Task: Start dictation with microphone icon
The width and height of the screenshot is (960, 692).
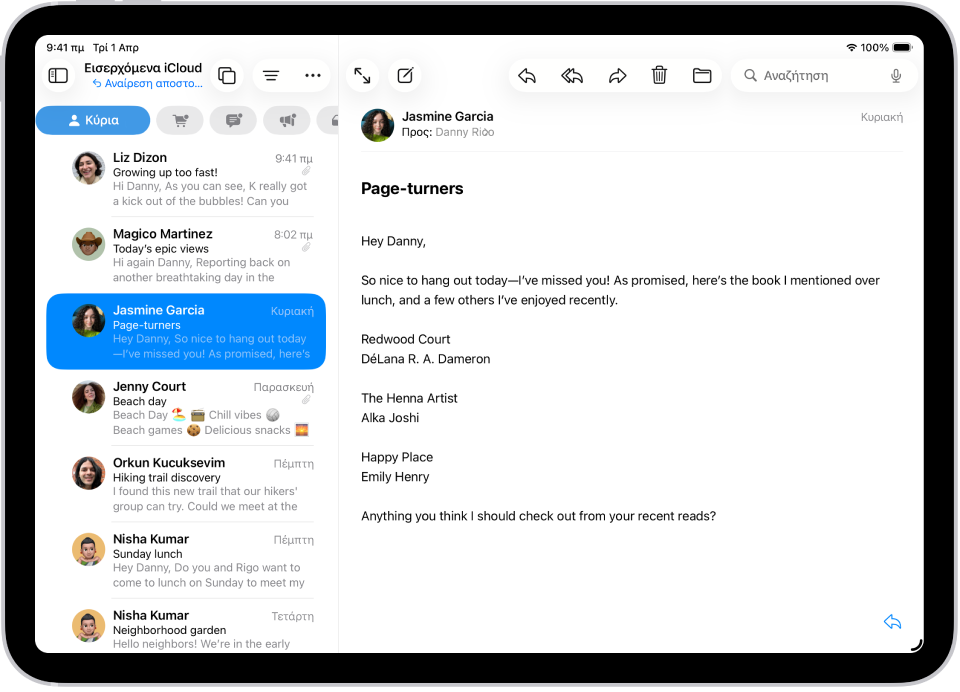Action: tap(896, 76)
